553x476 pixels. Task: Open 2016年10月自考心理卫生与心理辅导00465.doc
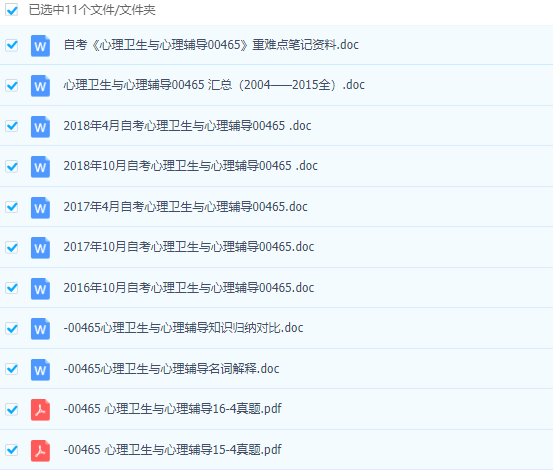click(x=189, y=288)
